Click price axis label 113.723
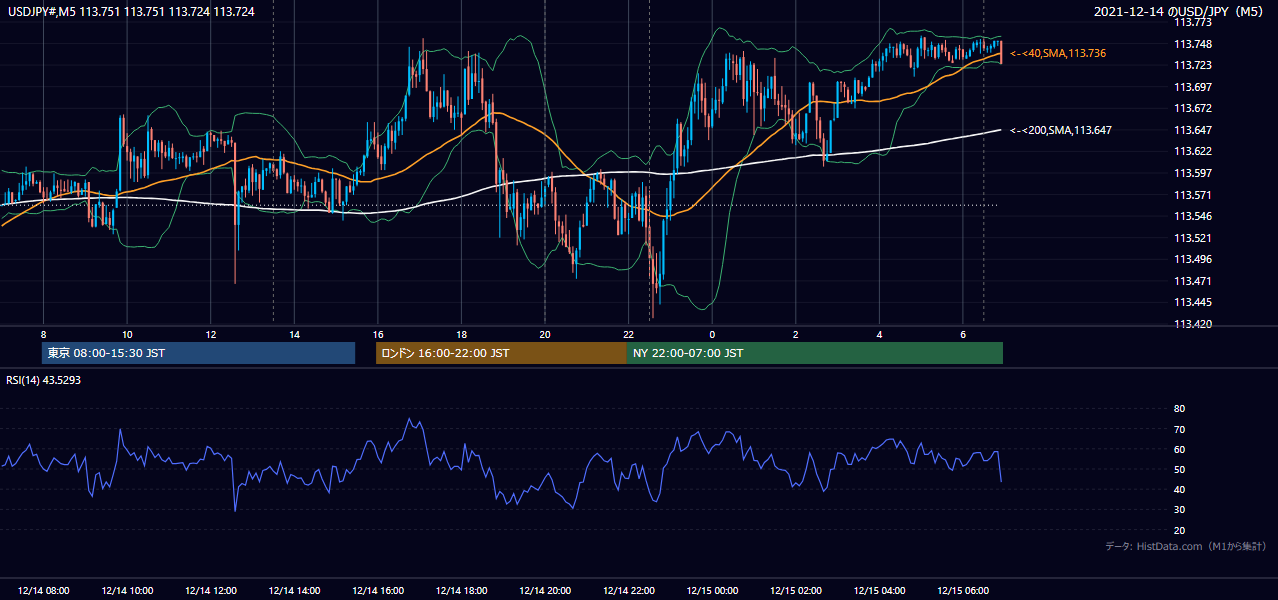 point(1192,65)
